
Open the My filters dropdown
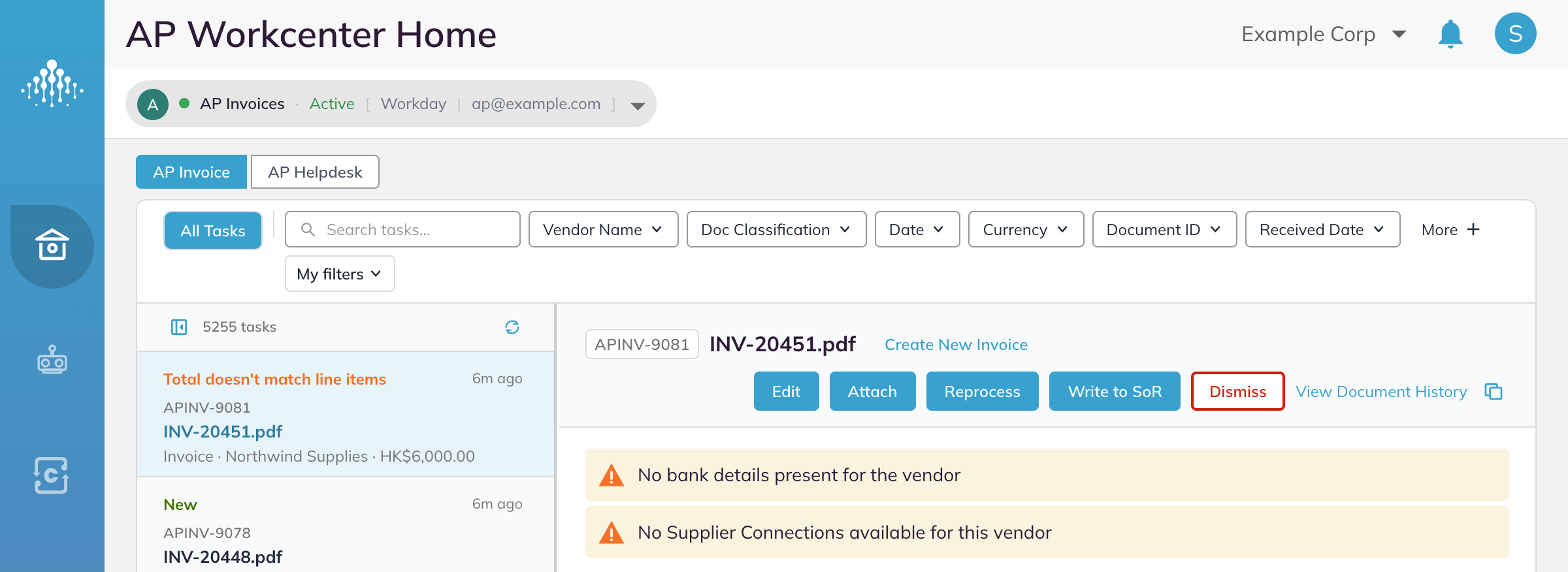(340, 274)
